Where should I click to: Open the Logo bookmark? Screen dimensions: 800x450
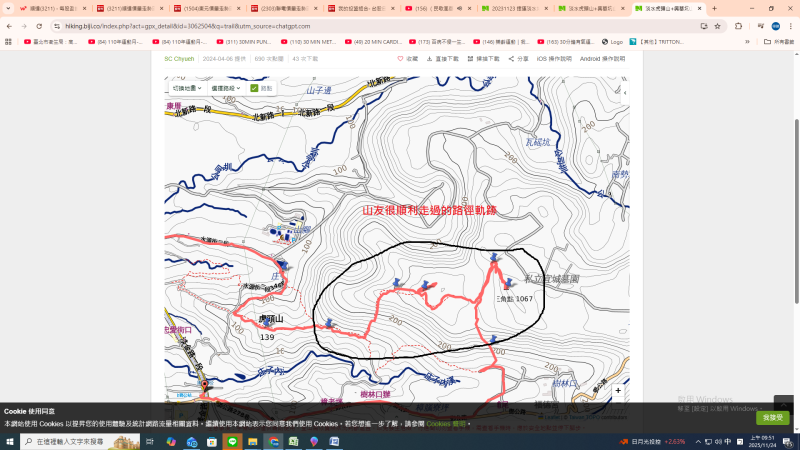(x=612, y=42)
